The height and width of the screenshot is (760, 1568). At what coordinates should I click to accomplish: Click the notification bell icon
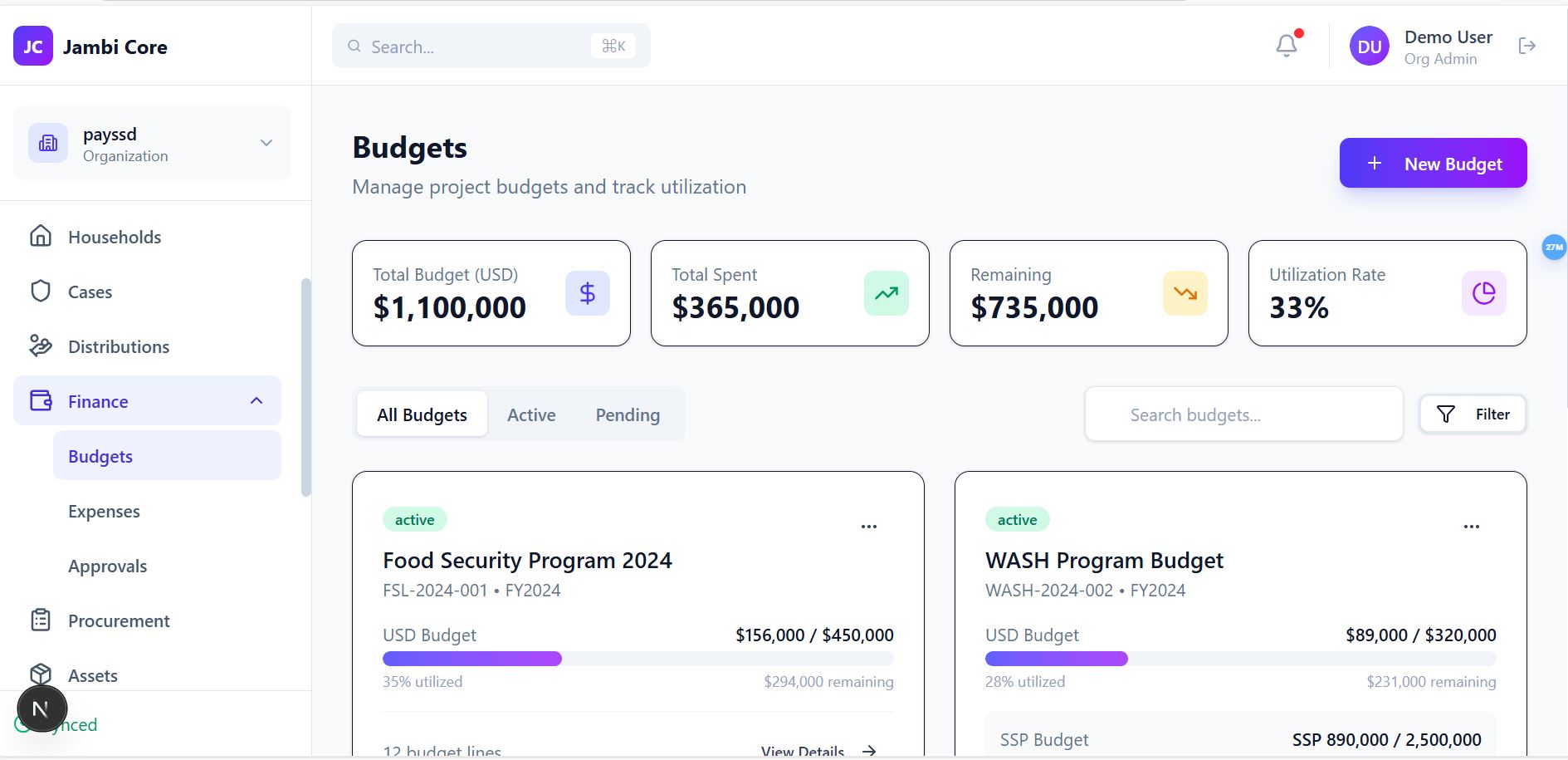[1286, 46]
